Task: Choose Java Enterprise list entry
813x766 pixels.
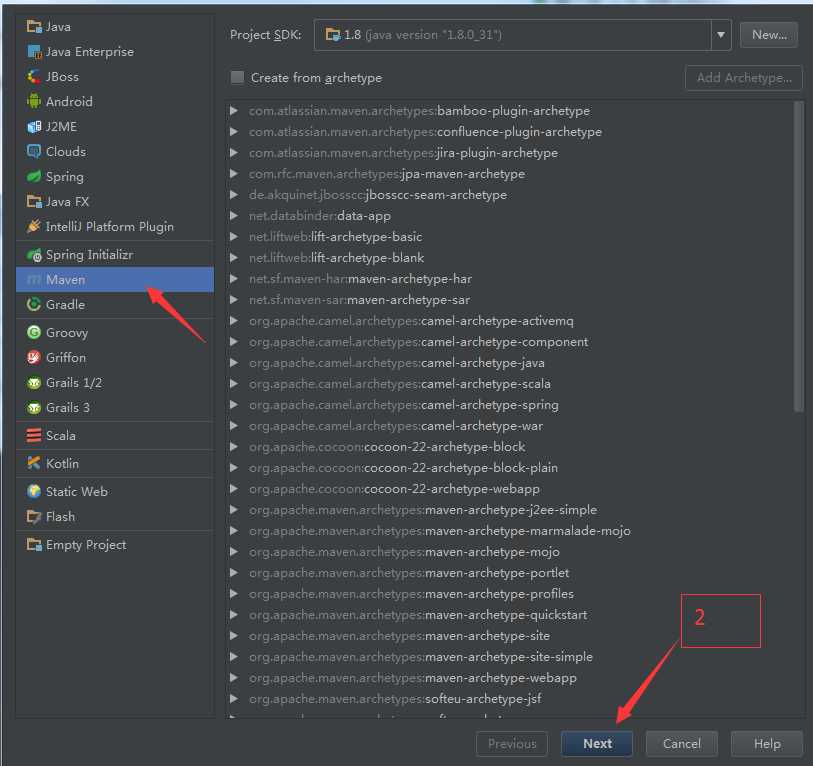Action: coord(115,51)
